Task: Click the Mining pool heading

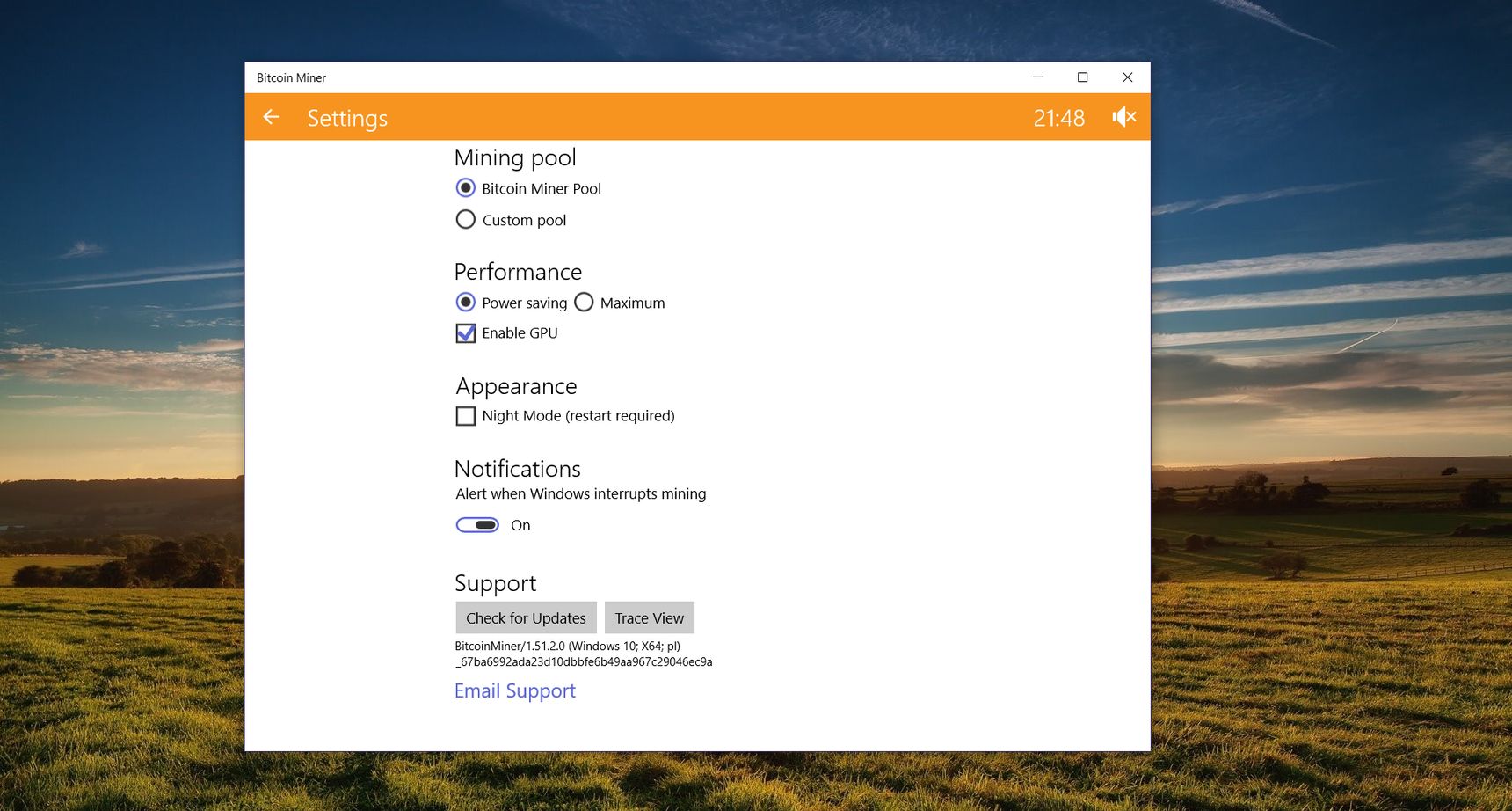Action: [x=515, y=157]
